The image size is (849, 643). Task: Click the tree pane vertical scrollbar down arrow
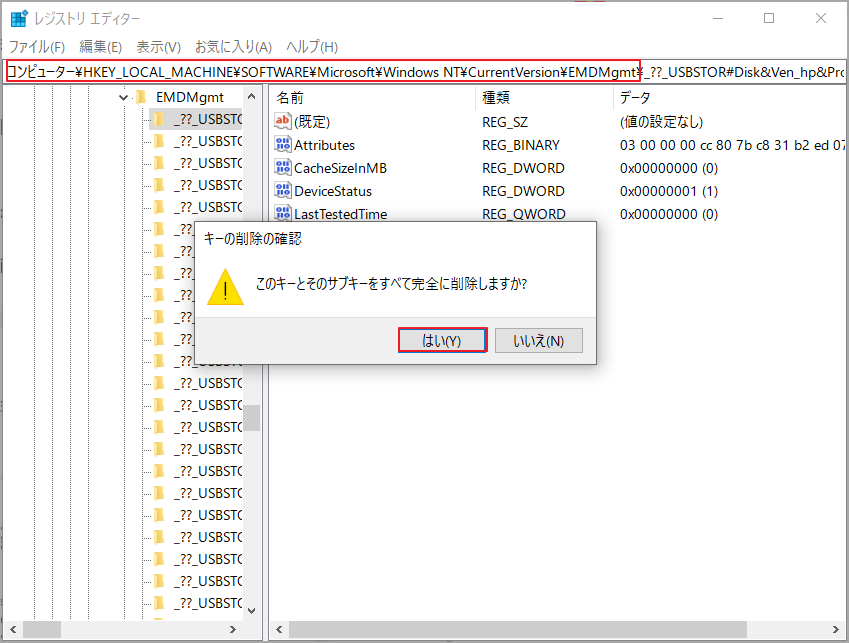click(252, 609)
